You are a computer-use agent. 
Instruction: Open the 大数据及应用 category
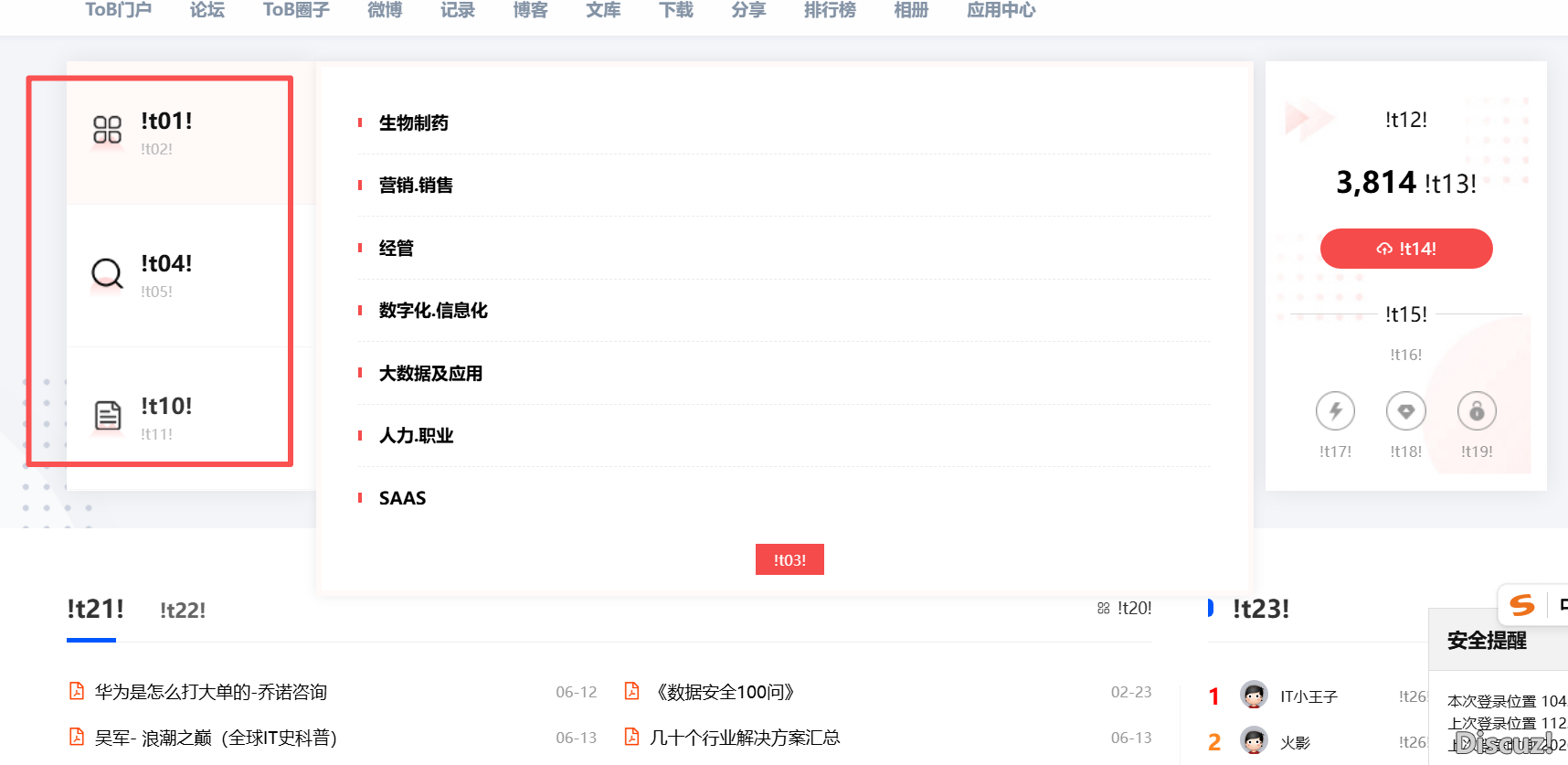[430, 373]
